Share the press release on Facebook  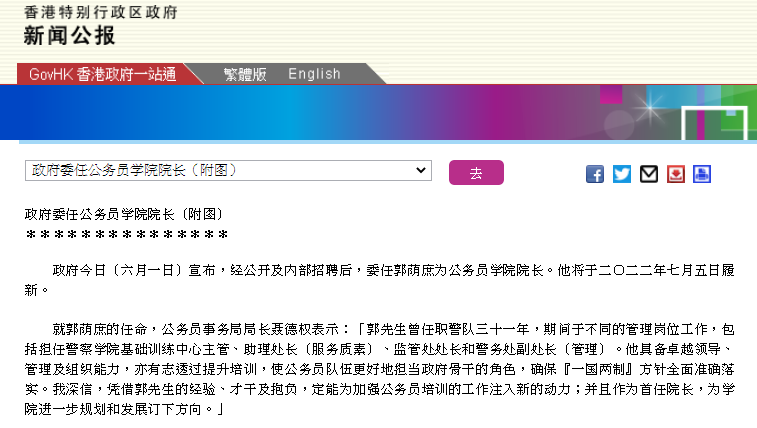pos(595,174)
